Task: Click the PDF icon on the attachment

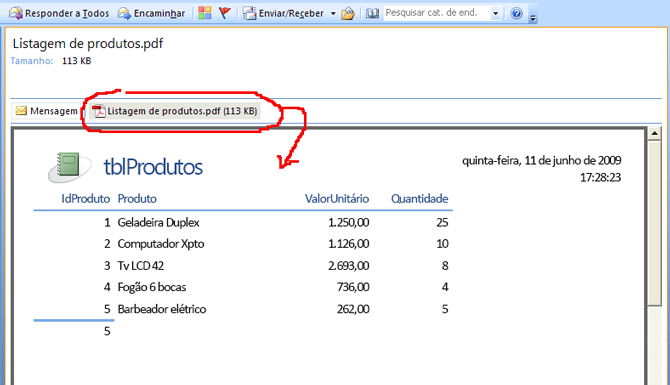Action: tap(99, 111)
